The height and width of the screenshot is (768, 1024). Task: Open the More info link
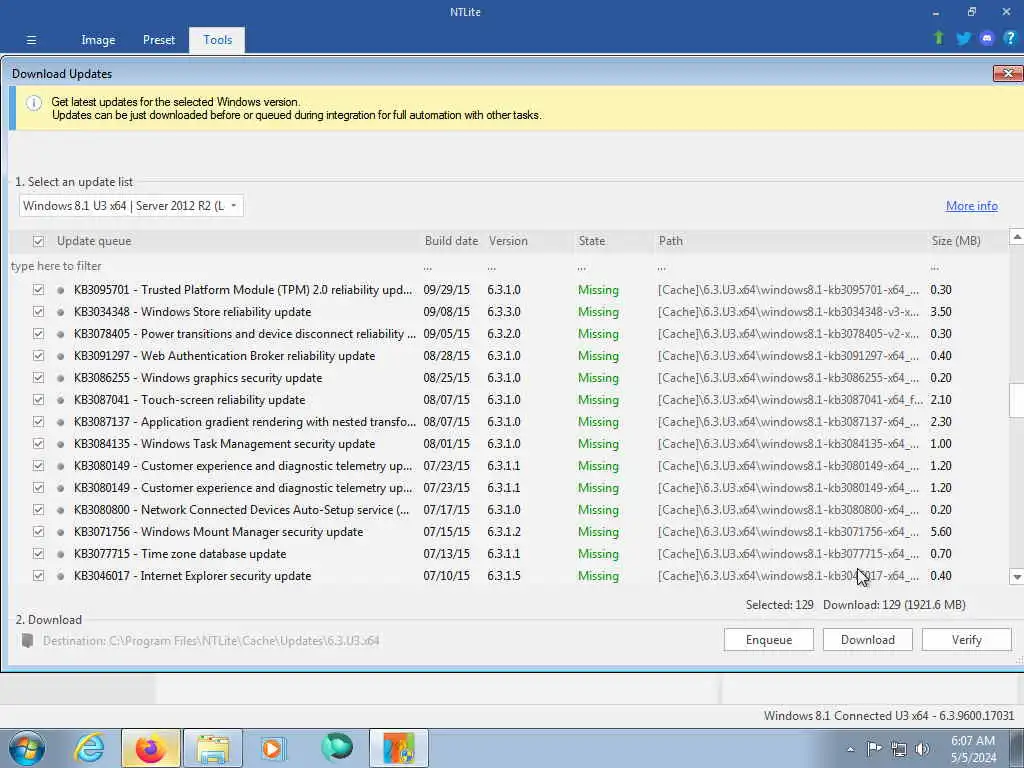point(972,206)
